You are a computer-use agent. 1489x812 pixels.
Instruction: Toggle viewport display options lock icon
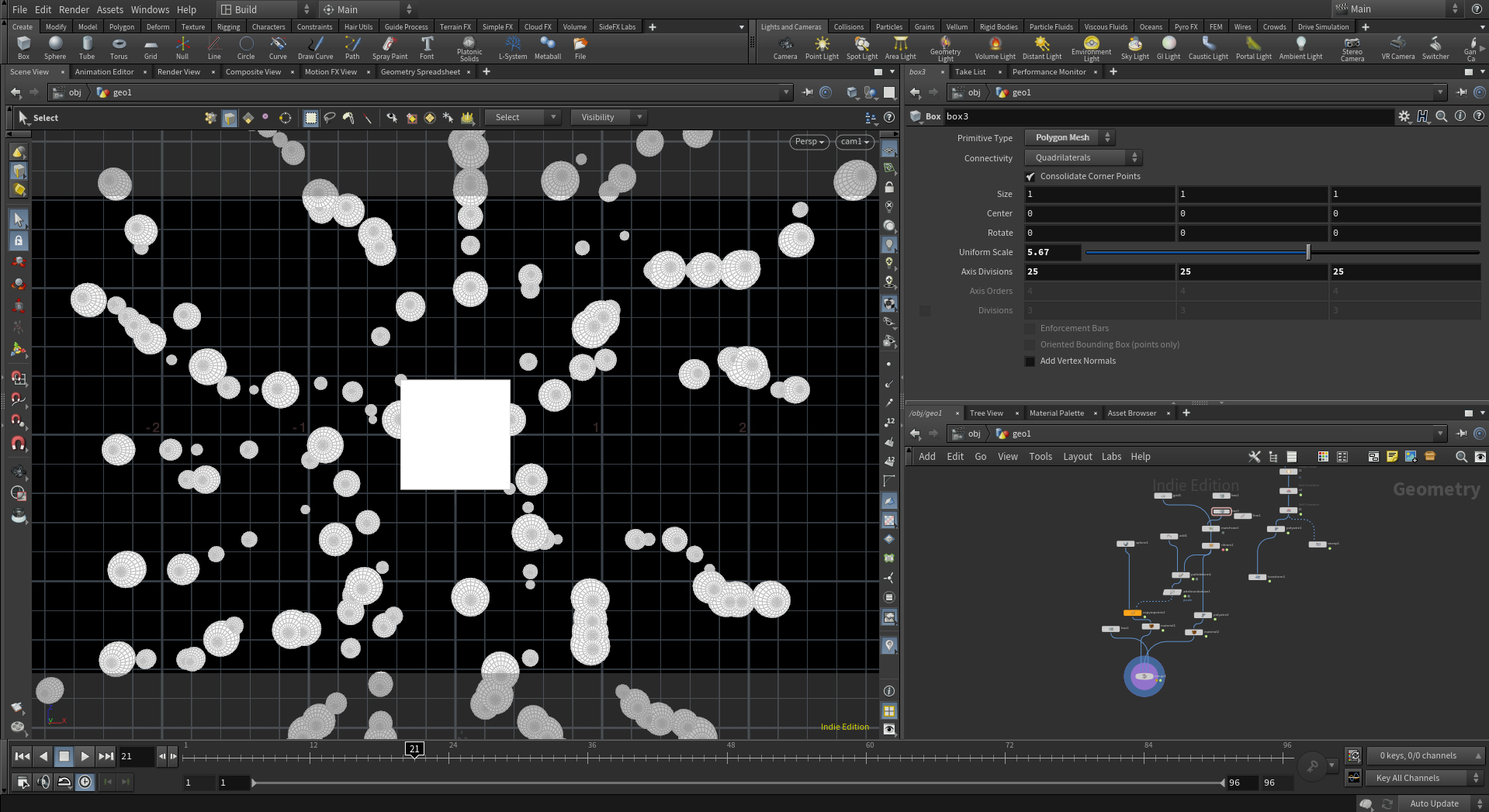coord(889,188)
